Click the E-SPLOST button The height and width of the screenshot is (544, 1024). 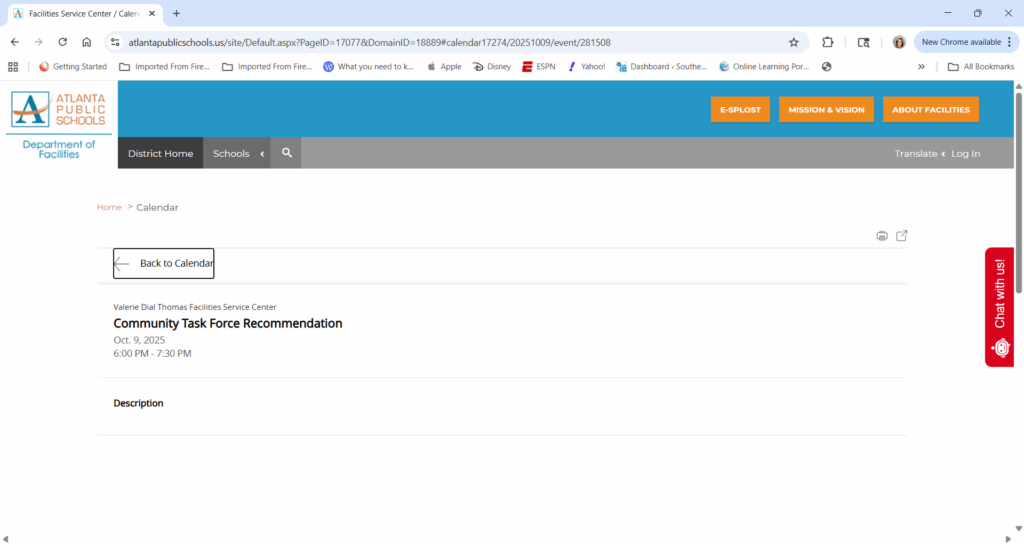740,109
